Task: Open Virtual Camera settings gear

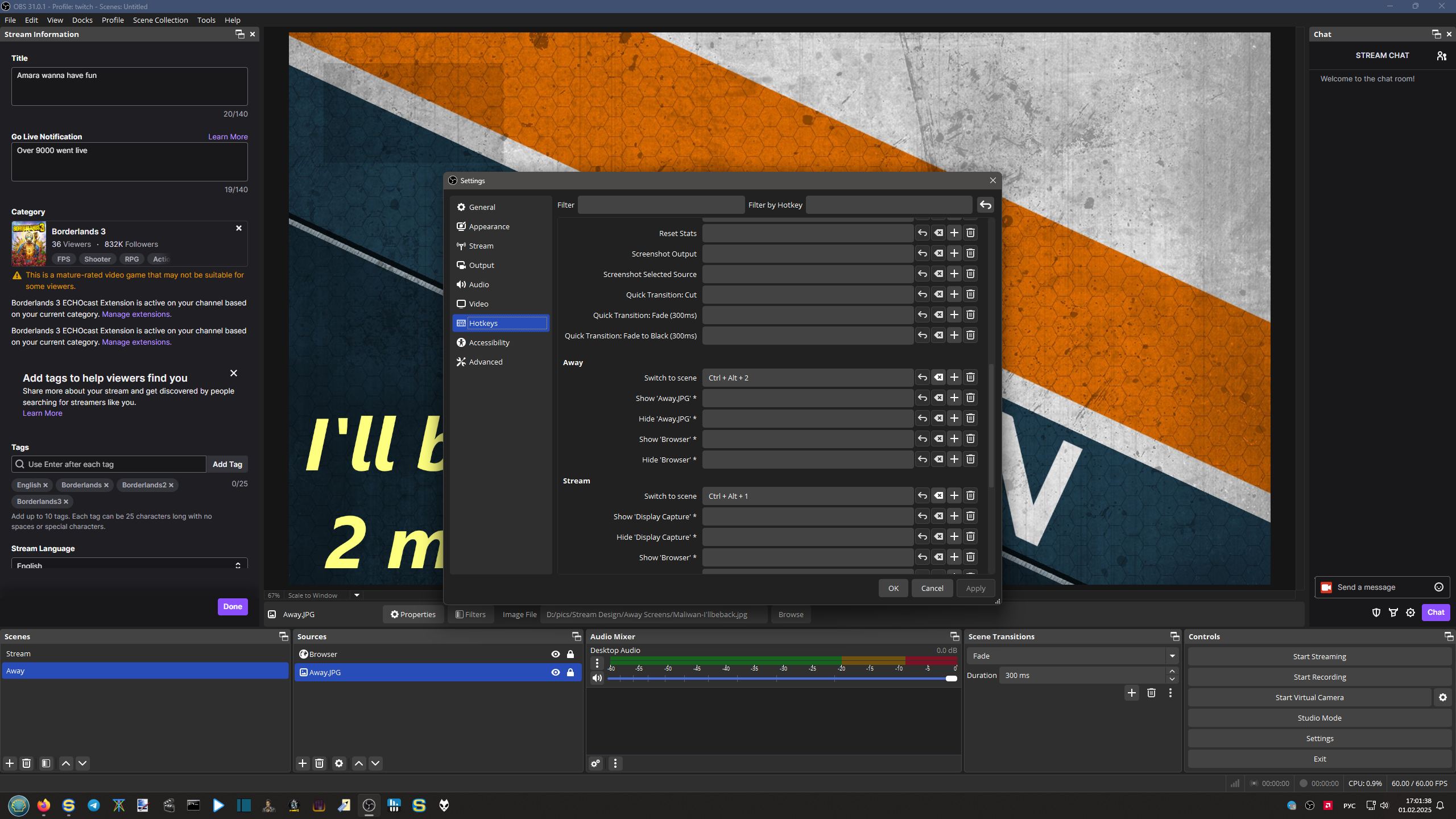Action: [1442, 697]
